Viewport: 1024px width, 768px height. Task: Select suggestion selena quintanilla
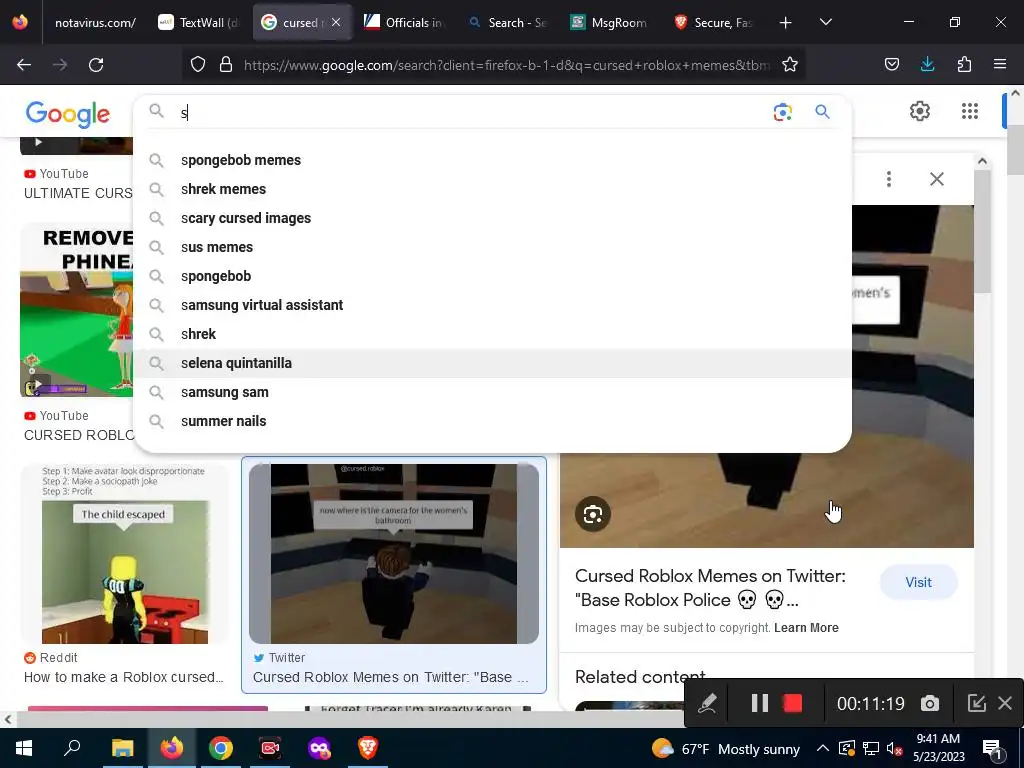point(492,363)
